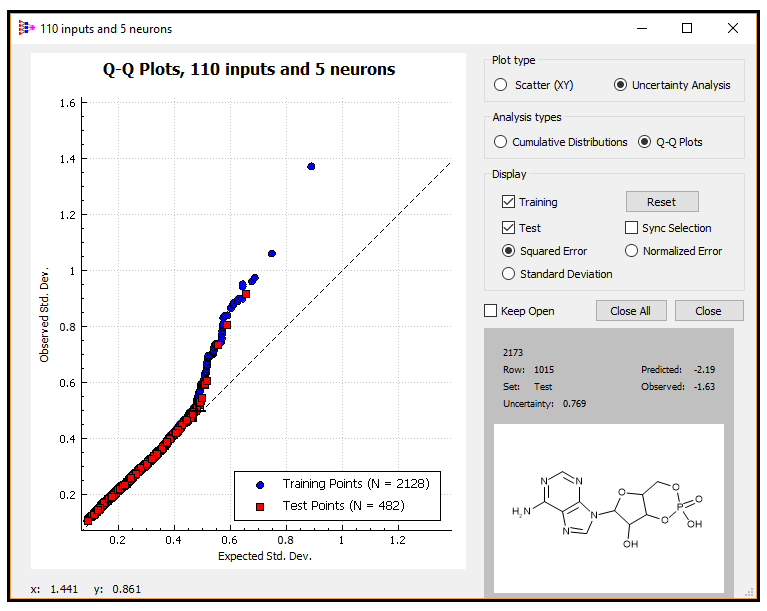This screenshot has height=611, width=767.
Task: Click the Observed Std. Dev. axis label
Action: 45,315
